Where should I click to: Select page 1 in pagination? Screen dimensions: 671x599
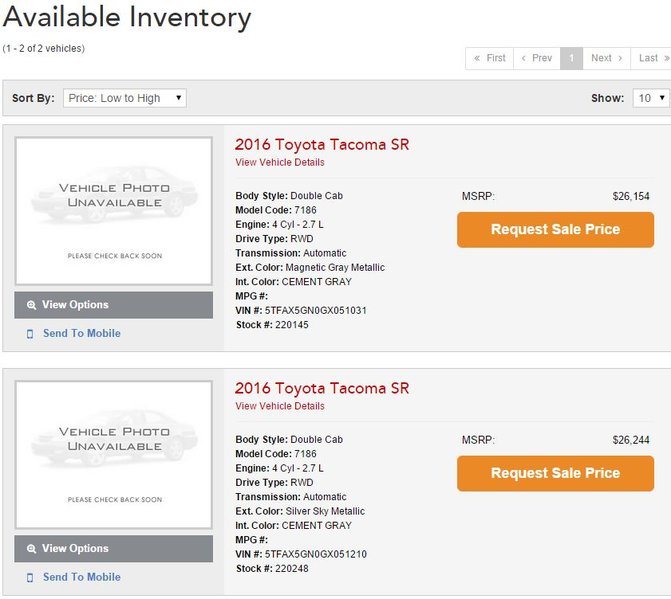coord(571,58)
